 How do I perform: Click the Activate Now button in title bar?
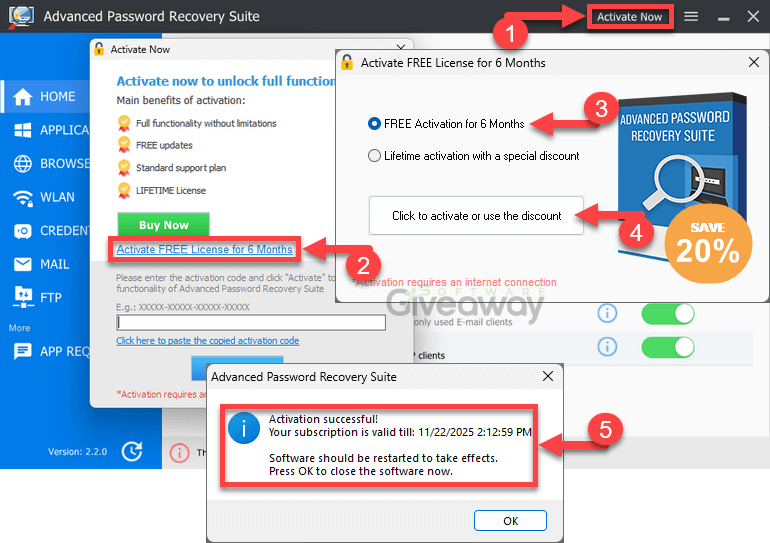coord(629,17)
